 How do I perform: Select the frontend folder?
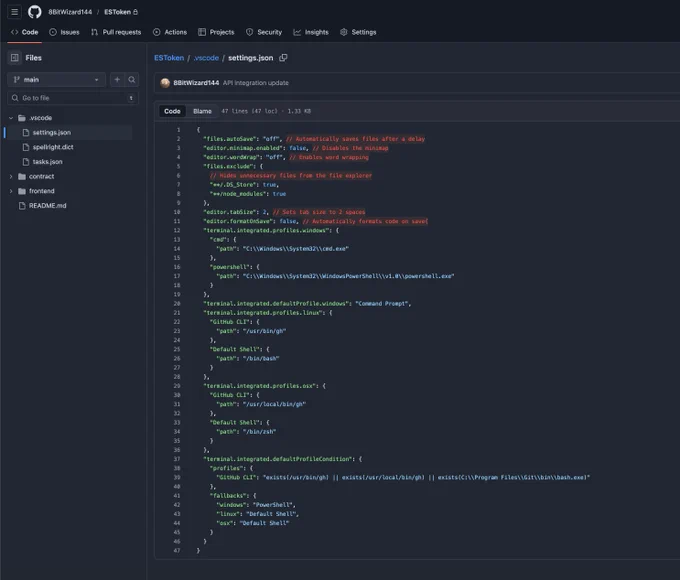pos(42,191)
